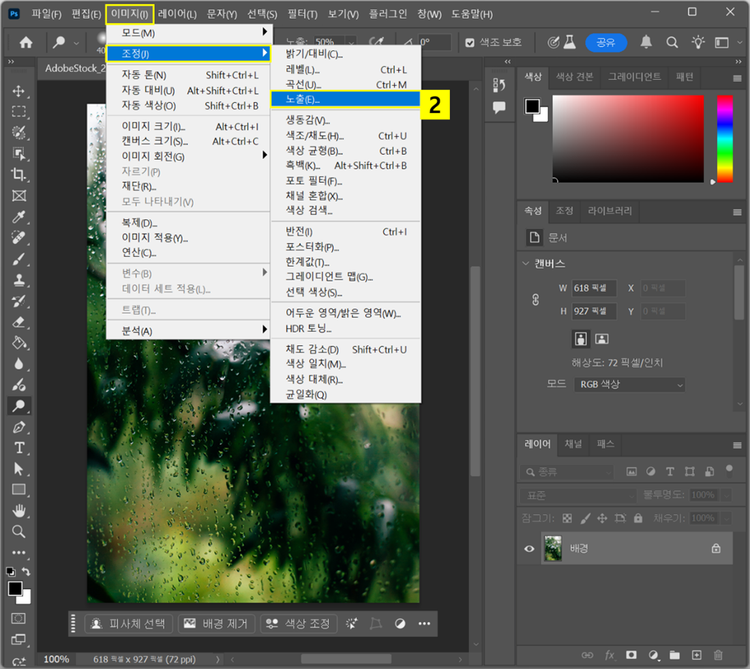Select the Crop tool
The width and height of the screenshot is (750, 669).
pyautogui.click(x=18, y=175)
